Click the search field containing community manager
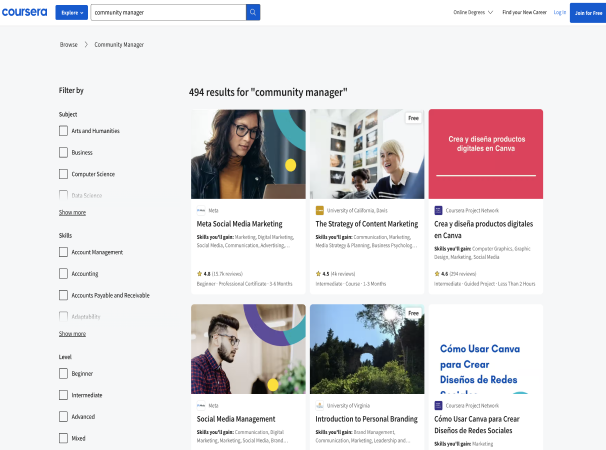Viewport: 606px width, 450px height. pyautogui.click(x=169, y=12)
